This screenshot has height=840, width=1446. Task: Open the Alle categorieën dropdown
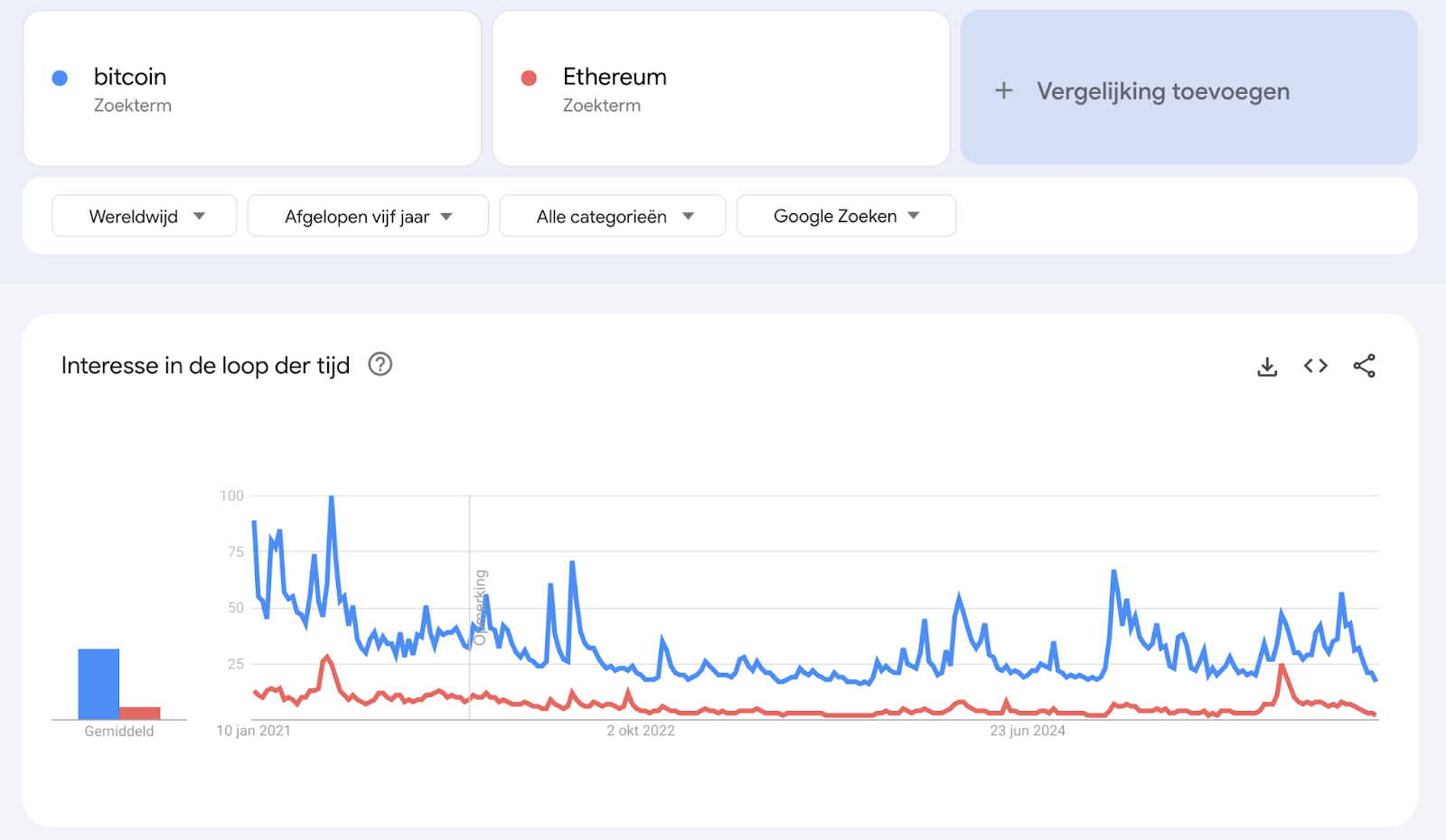click(x=613, y=217)
